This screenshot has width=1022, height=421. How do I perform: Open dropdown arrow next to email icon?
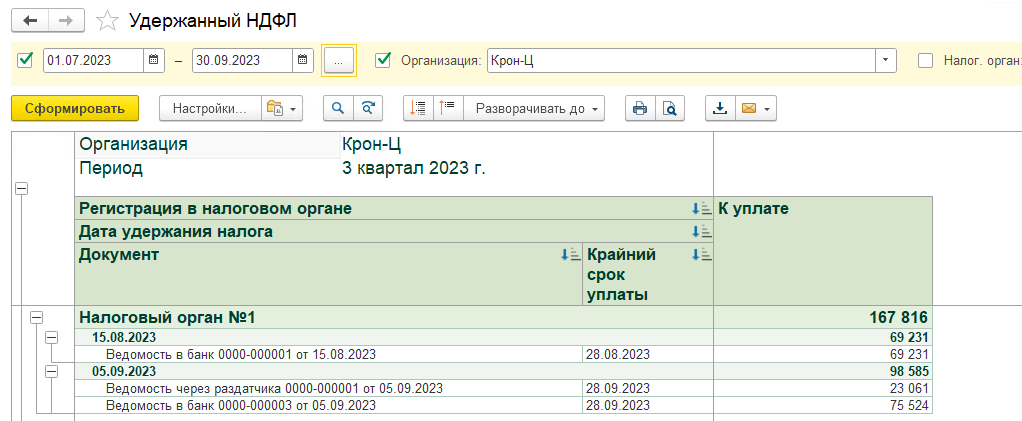(x=768, y=109)
